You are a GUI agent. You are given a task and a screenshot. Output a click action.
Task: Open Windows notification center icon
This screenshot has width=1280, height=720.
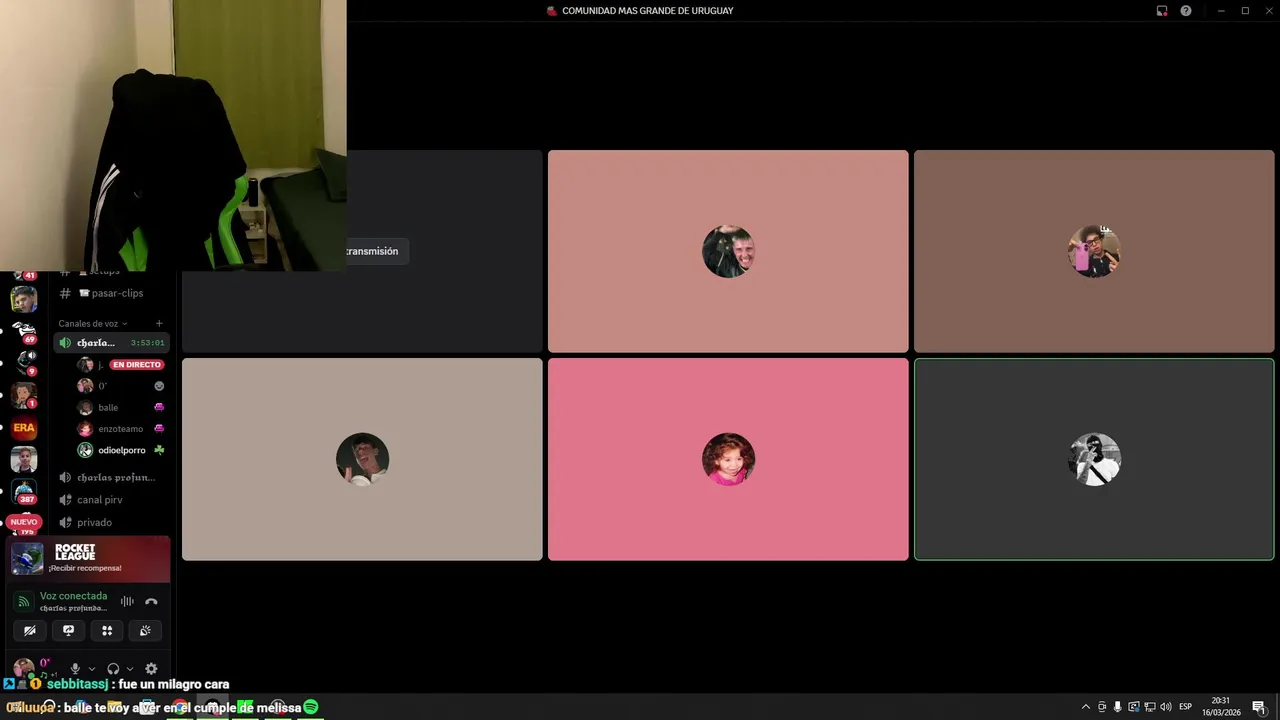[x=1258, y=707]
